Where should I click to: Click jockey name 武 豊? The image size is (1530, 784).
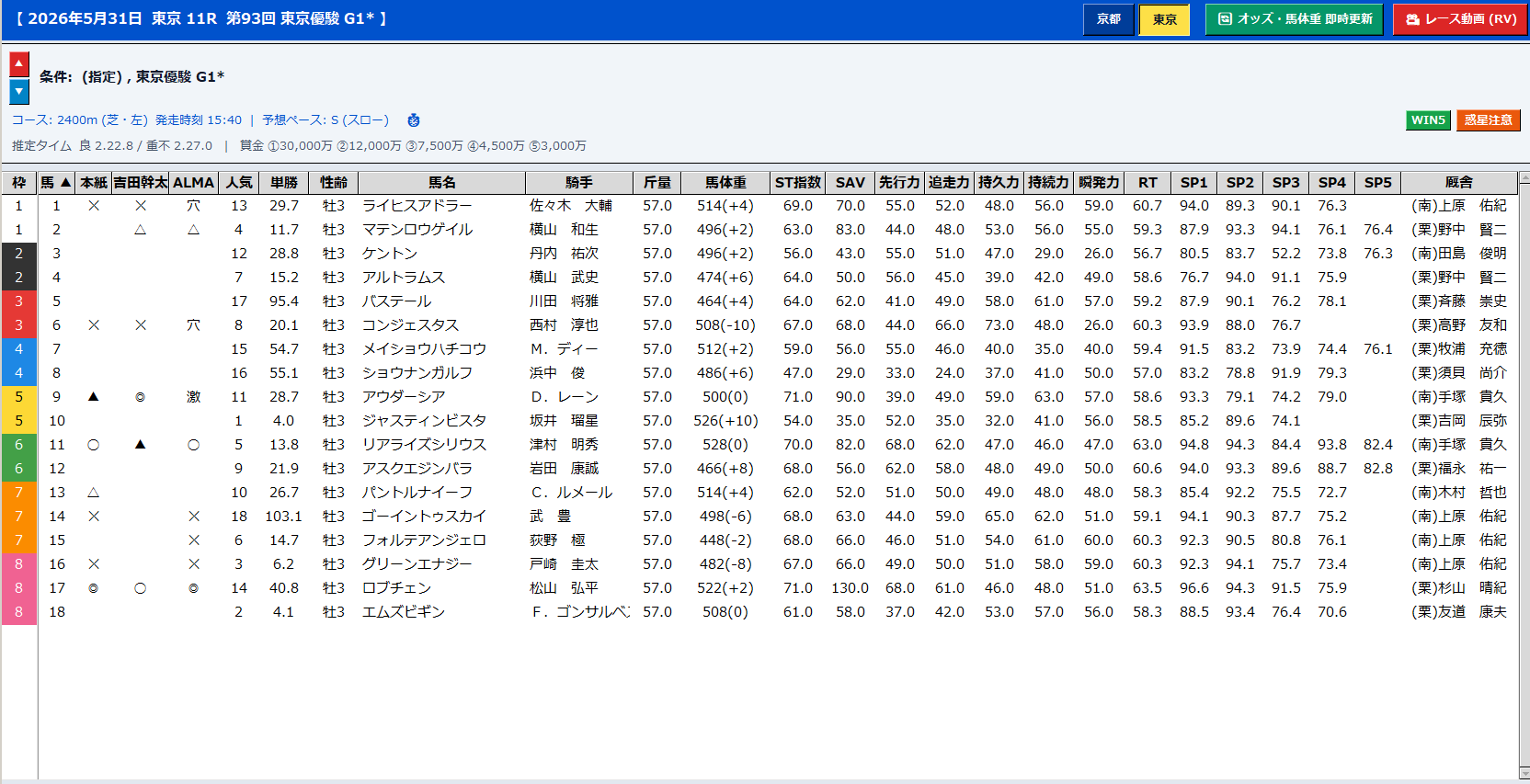point(551,517)
